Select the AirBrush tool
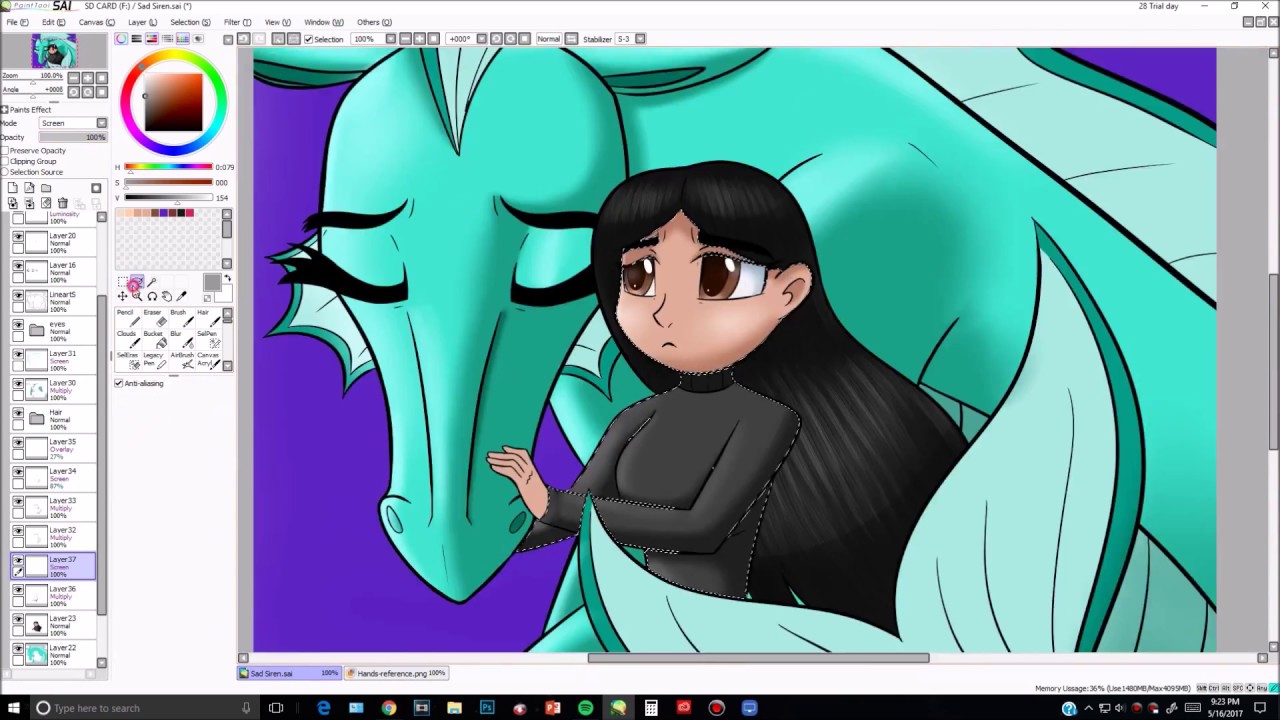Screen dimensions: 1280x720 (180, 361)
